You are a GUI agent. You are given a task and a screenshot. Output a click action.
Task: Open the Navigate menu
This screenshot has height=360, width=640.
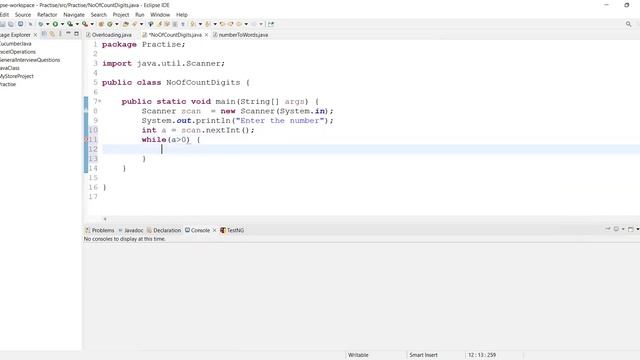click(x=74, y=15)
